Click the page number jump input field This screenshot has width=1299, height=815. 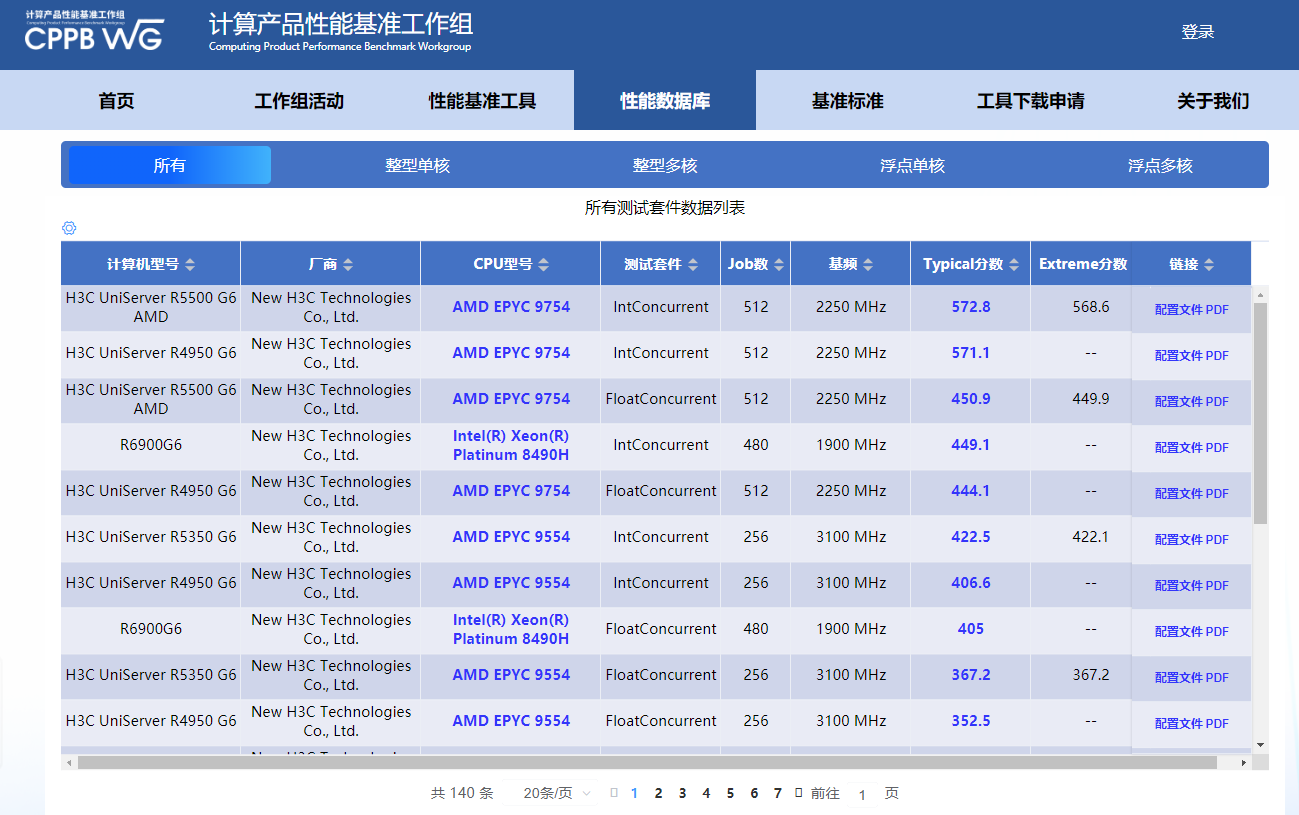(x=862, y=794)
